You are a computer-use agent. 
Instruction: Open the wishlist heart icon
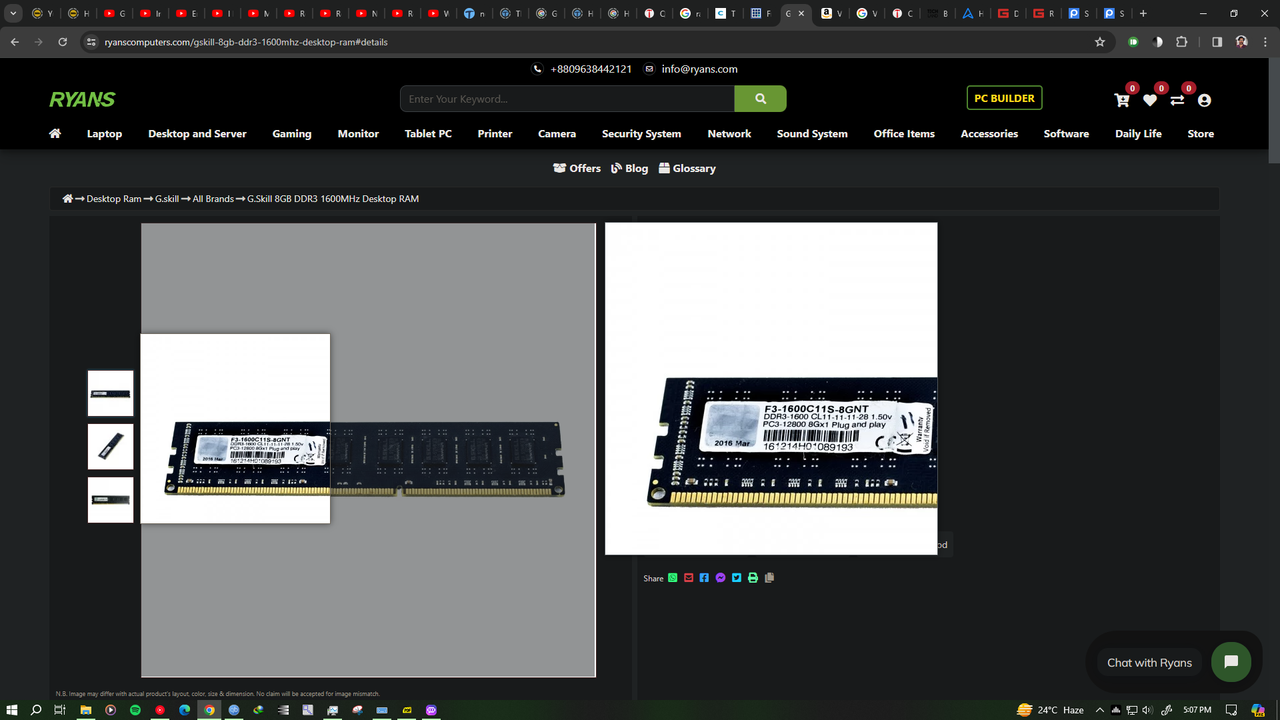[1150, 100]
